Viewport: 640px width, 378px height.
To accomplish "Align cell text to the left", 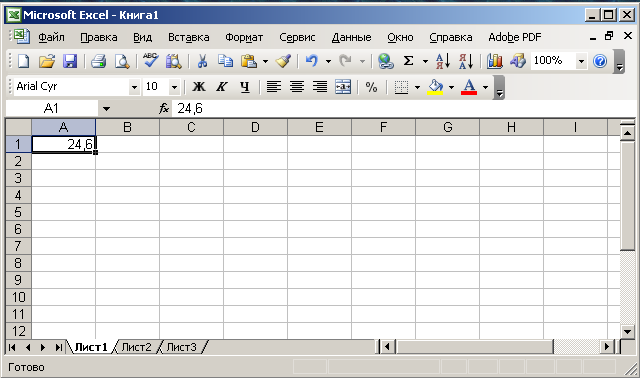I will (273, 87).
